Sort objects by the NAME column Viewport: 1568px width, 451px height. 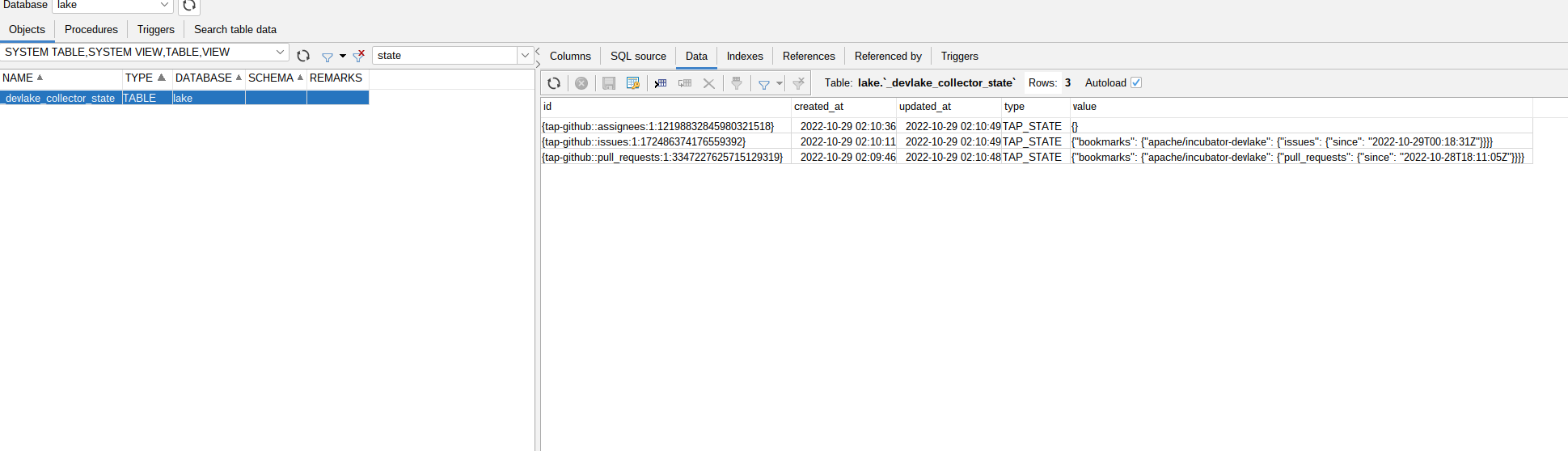(x=61, y=78)
